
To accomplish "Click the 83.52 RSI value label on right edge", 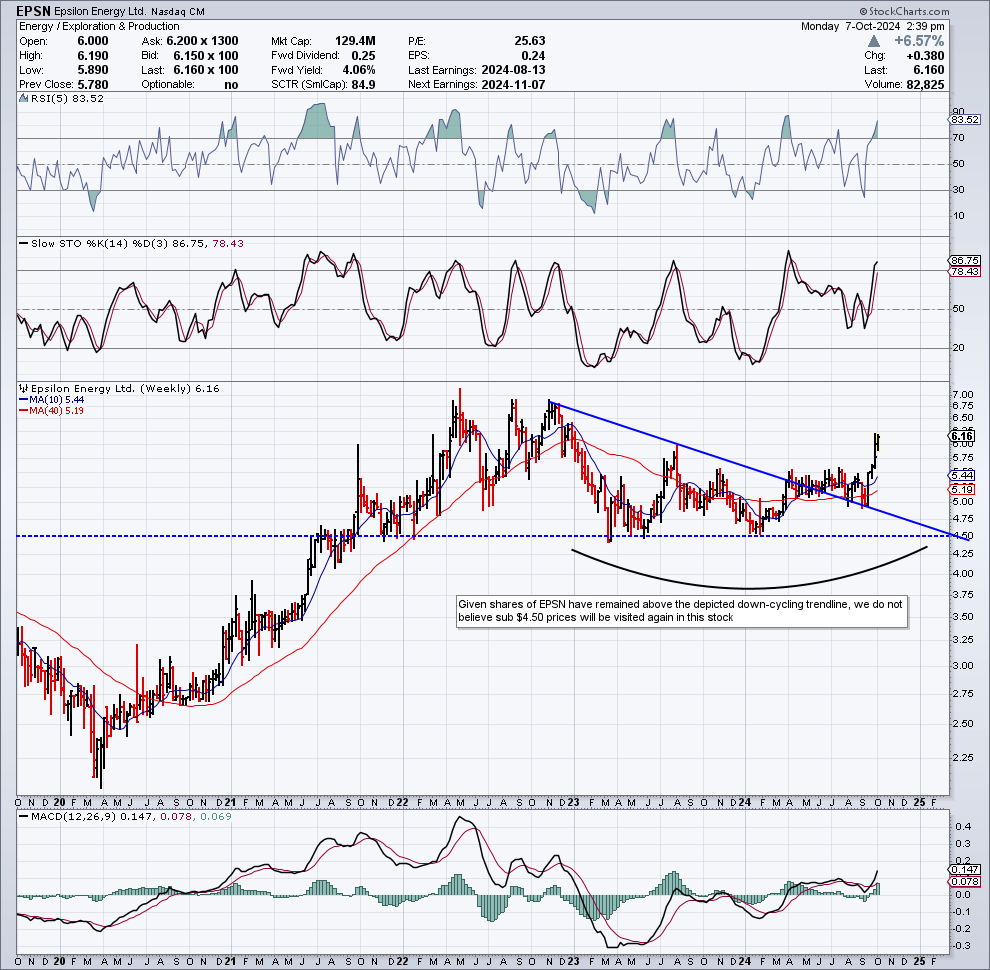I will pos(964,118).
